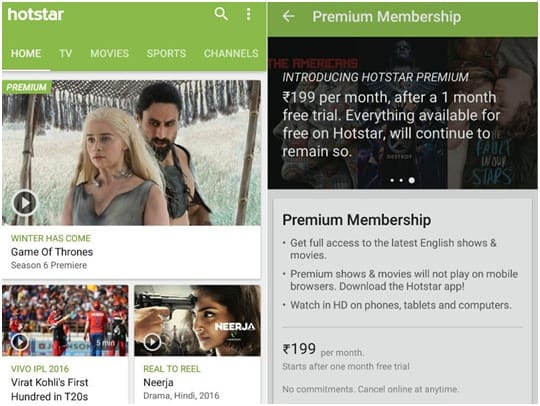
Task: Play the Game of Thrones premiere
Action: point(24,203)
